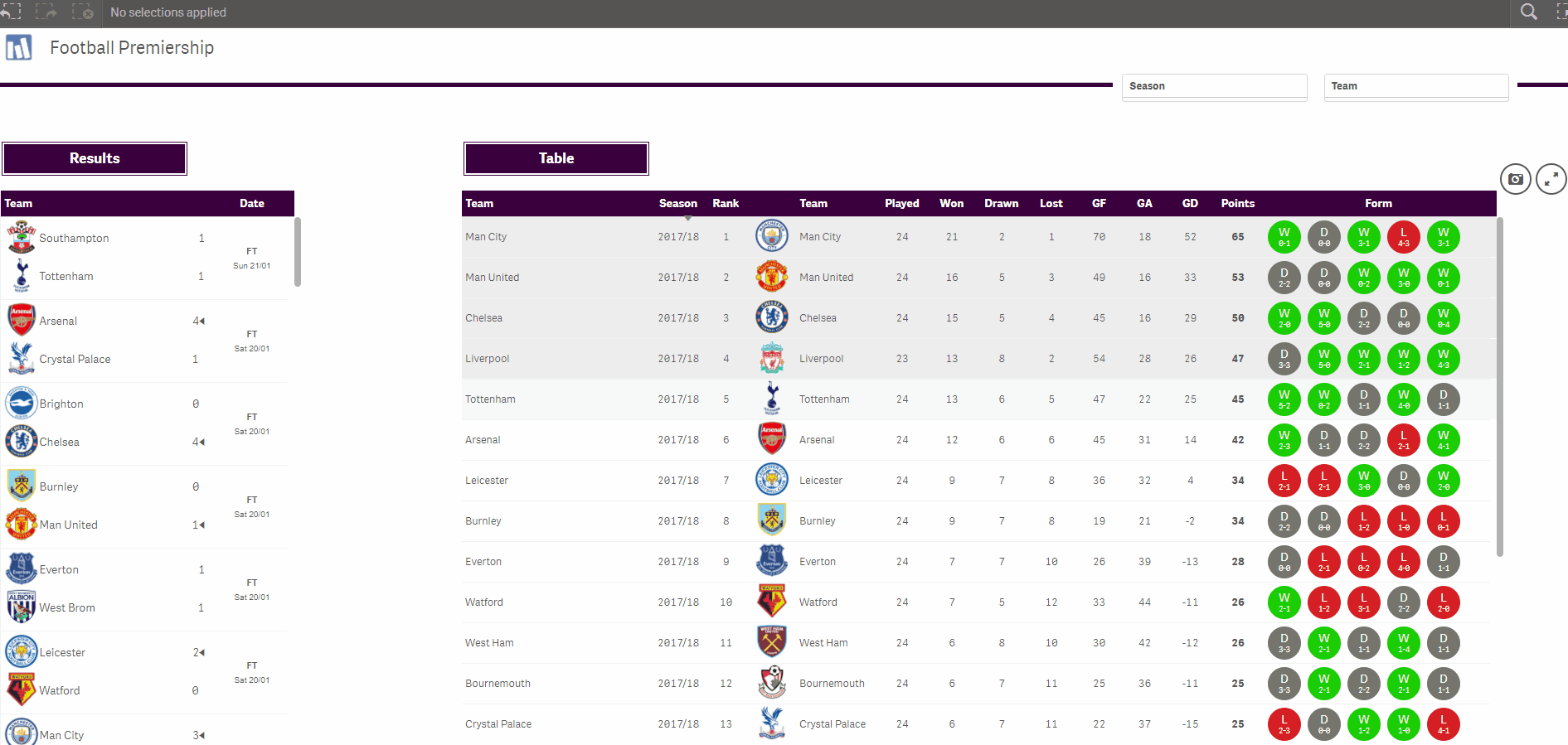Sort table by the Played column header
The image size is (1568, 745).
(x=901, y=203)
